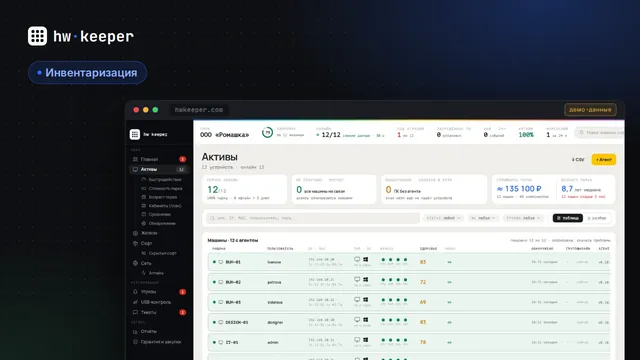Click the Быстродействие sub-item icon
This screenshot has width=640, height=360.
point(144,180)
